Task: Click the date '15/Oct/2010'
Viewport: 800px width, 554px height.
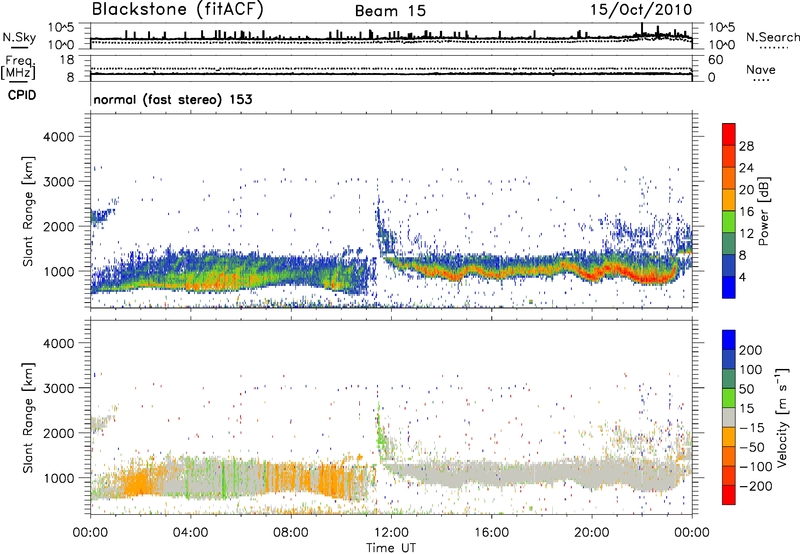Action: [x=641, y=10]
